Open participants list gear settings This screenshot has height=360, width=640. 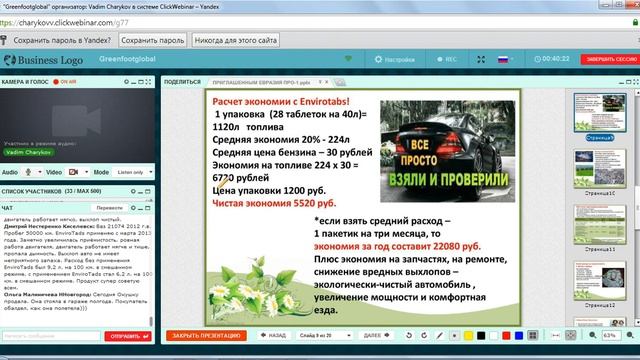133,191
